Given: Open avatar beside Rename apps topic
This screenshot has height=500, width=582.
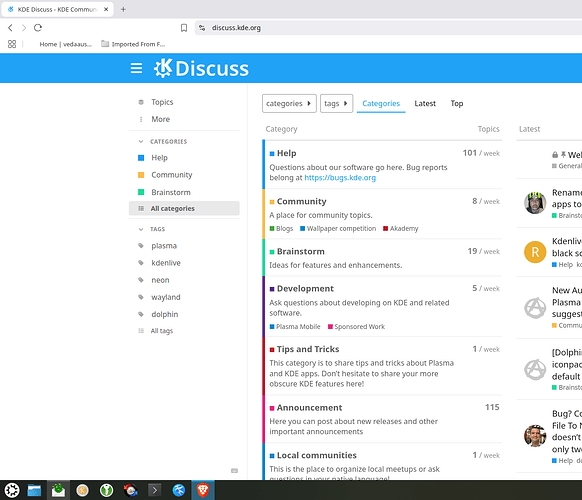Looking at the screenshot, I should pos(535,203).
